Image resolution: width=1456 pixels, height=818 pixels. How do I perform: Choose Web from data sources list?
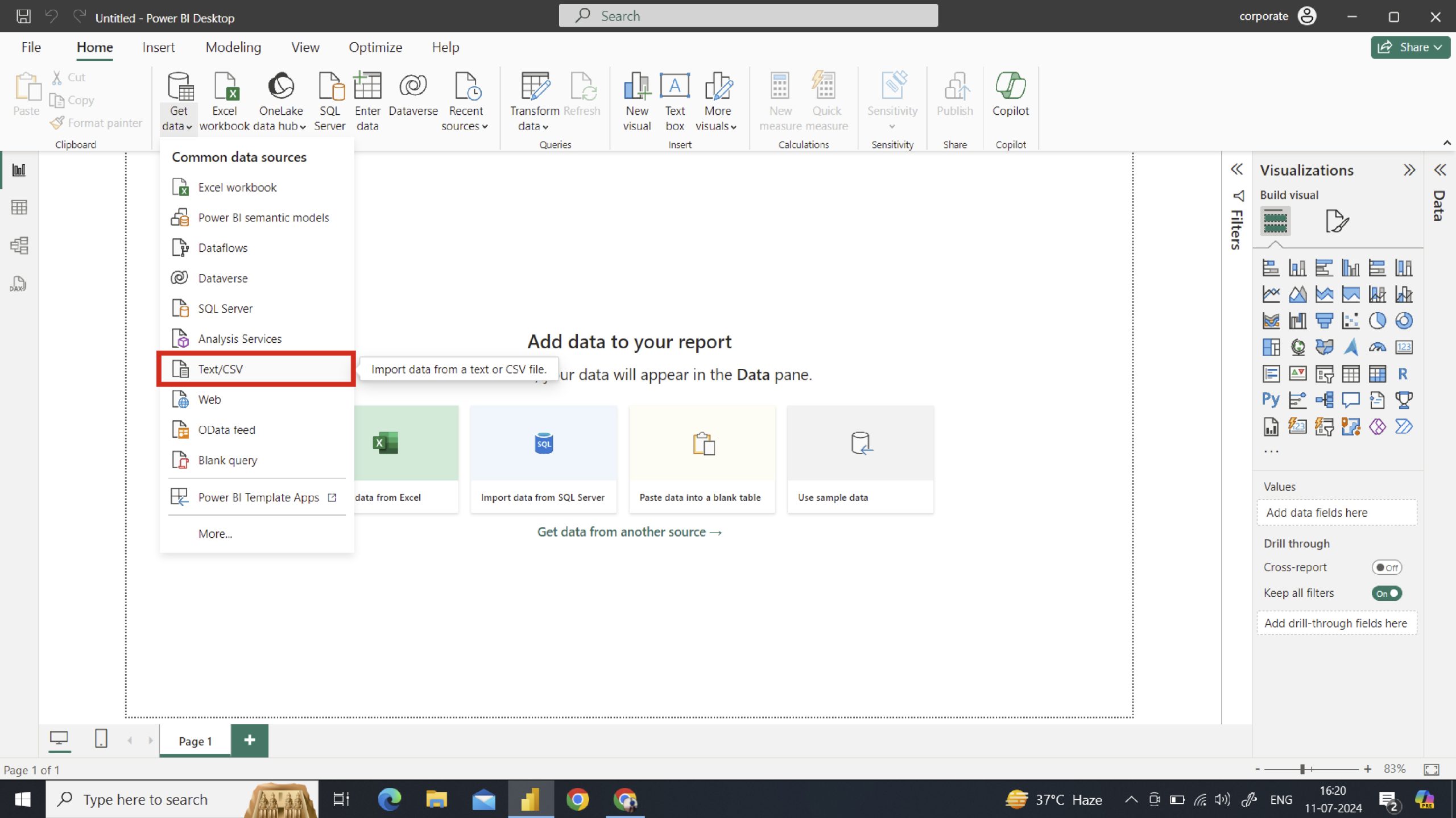coord(256,400)
